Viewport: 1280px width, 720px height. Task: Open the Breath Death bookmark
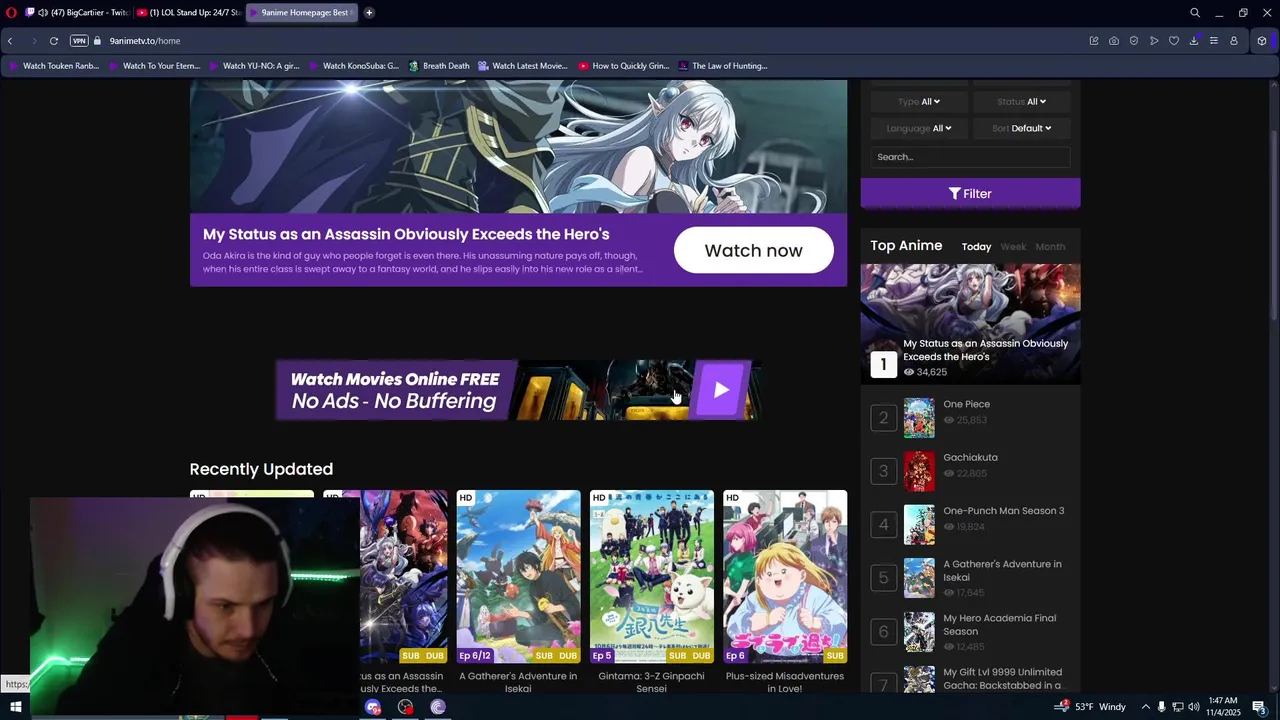439,66
